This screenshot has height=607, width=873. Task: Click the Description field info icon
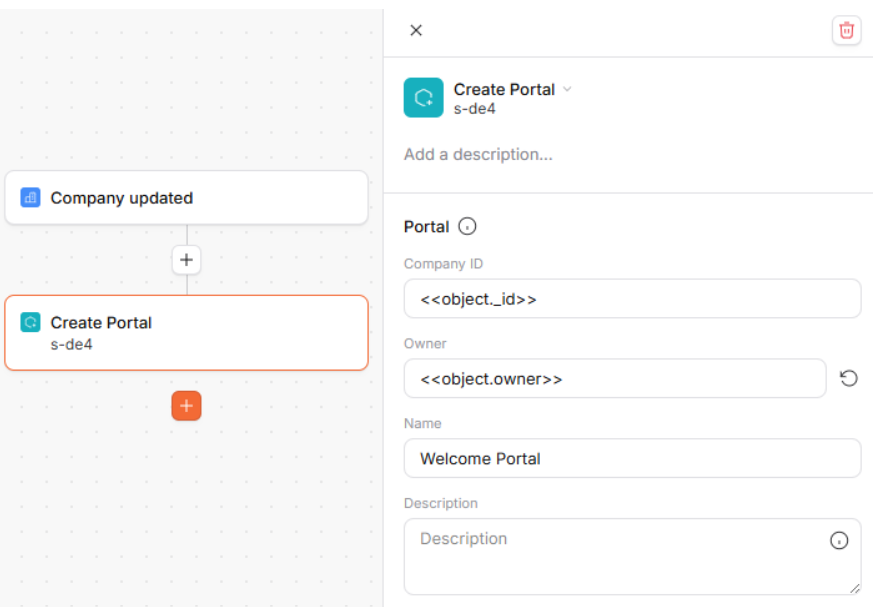tap(839, 540)
